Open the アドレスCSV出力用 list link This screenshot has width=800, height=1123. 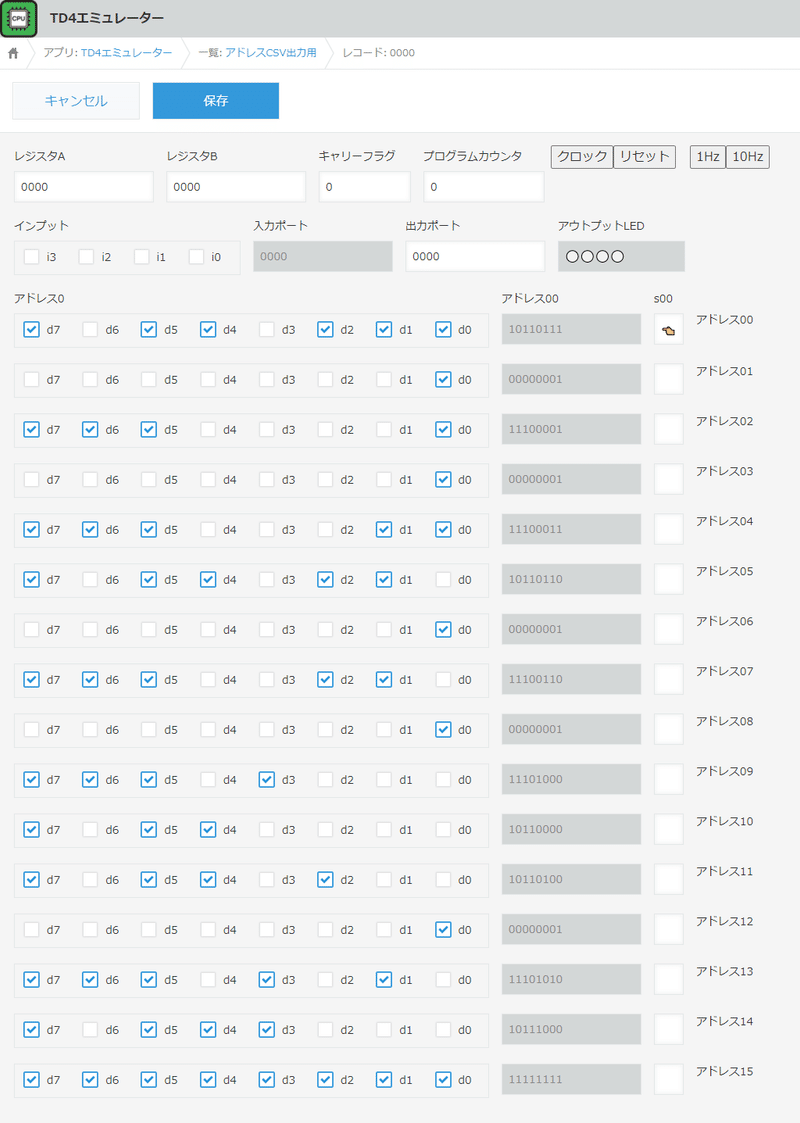[x=270, y=52]
